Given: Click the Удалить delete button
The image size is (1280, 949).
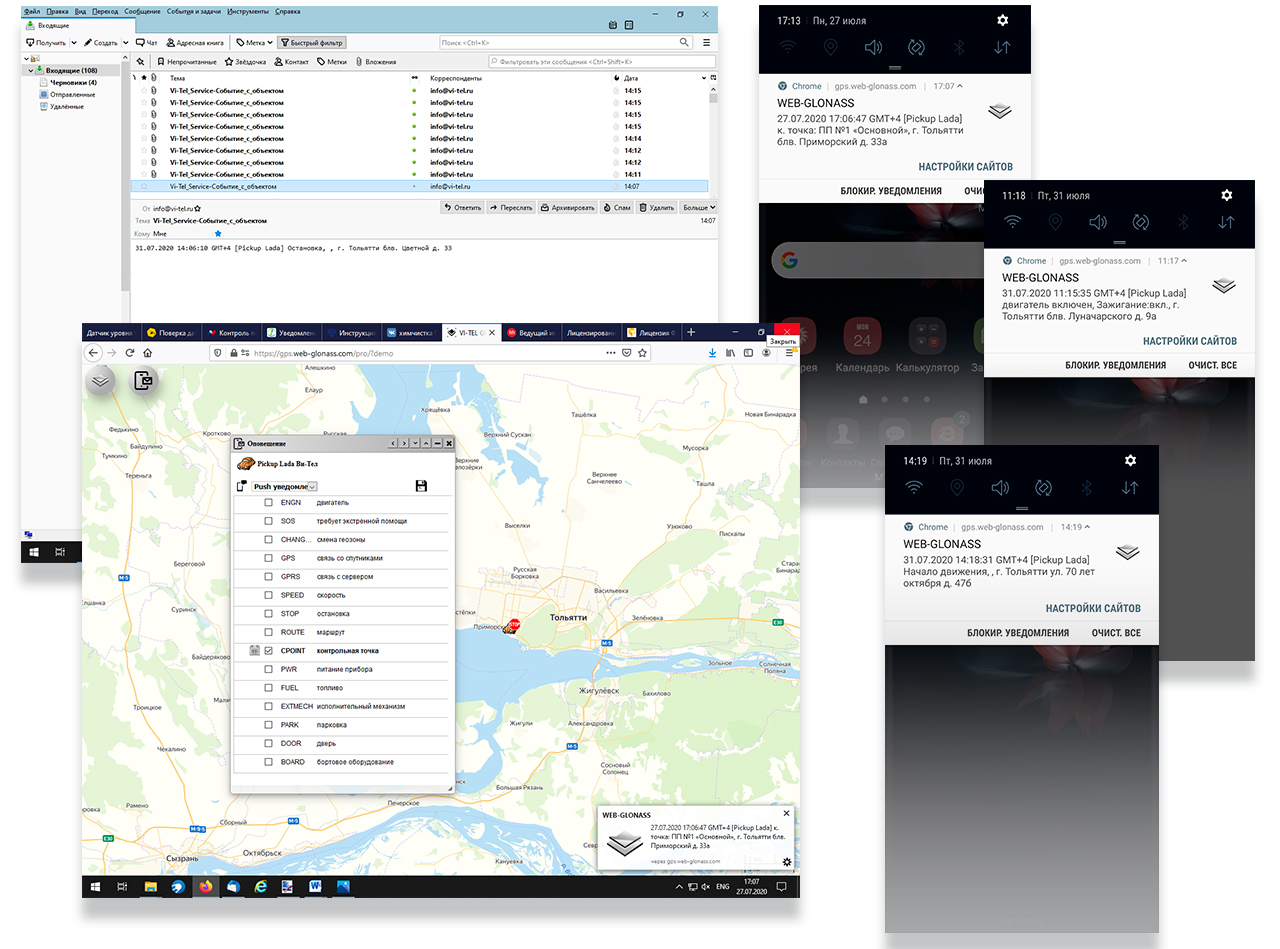Looking at the screenshot, I should coord(656,208).
